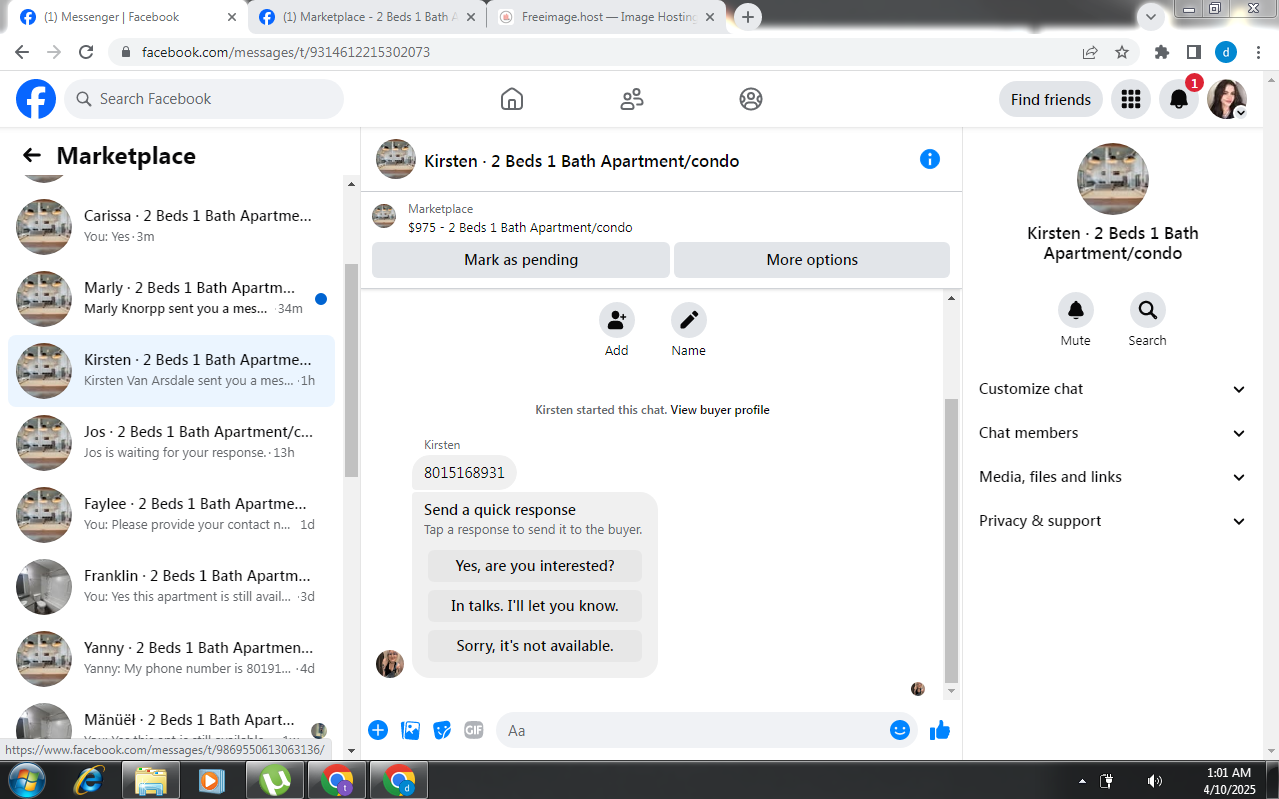Reload the page in the browser
Screen dimensions: 1279x799
click(x=86, y=52)
